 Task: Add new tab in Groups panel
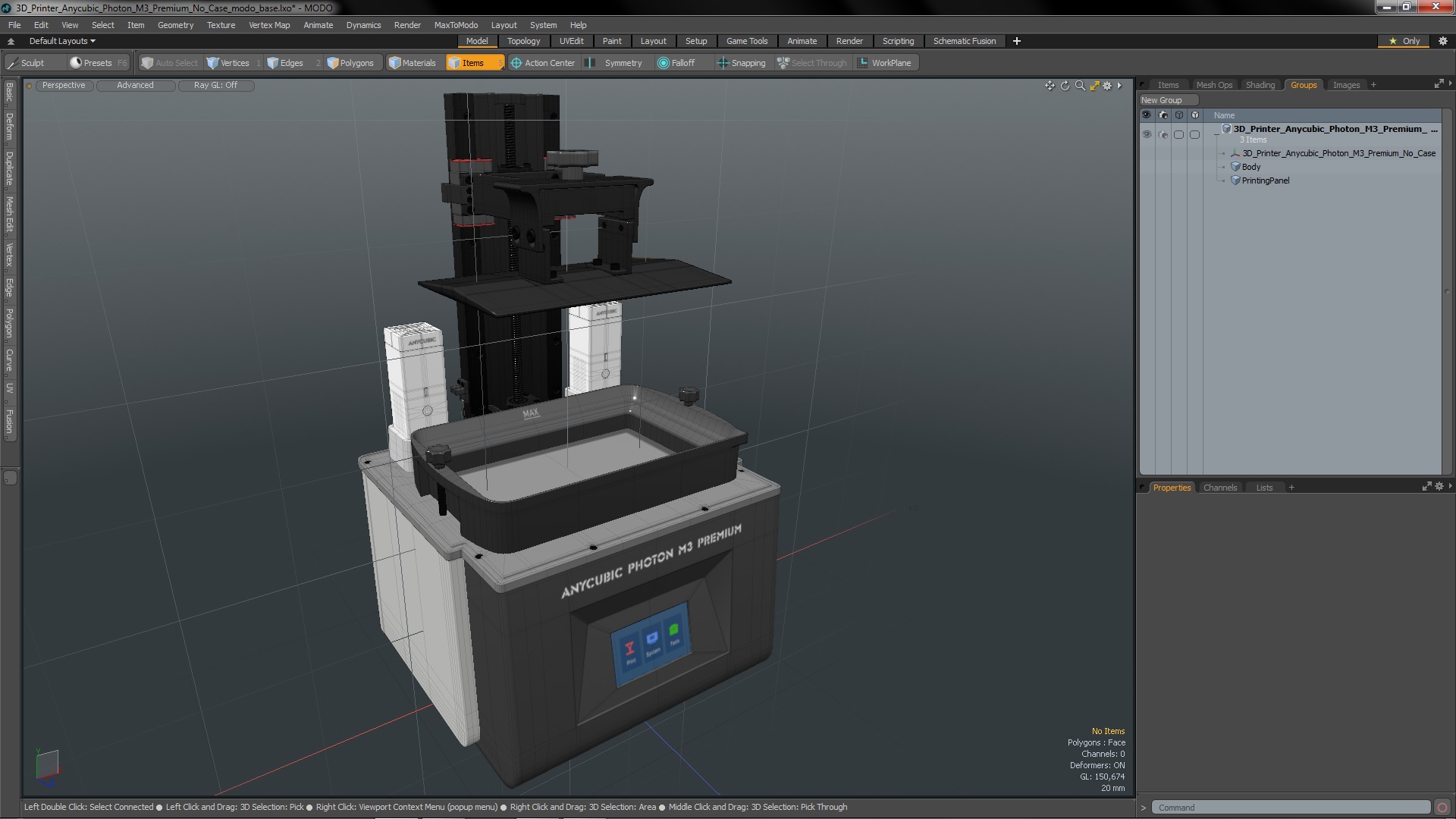point(1373,85)
